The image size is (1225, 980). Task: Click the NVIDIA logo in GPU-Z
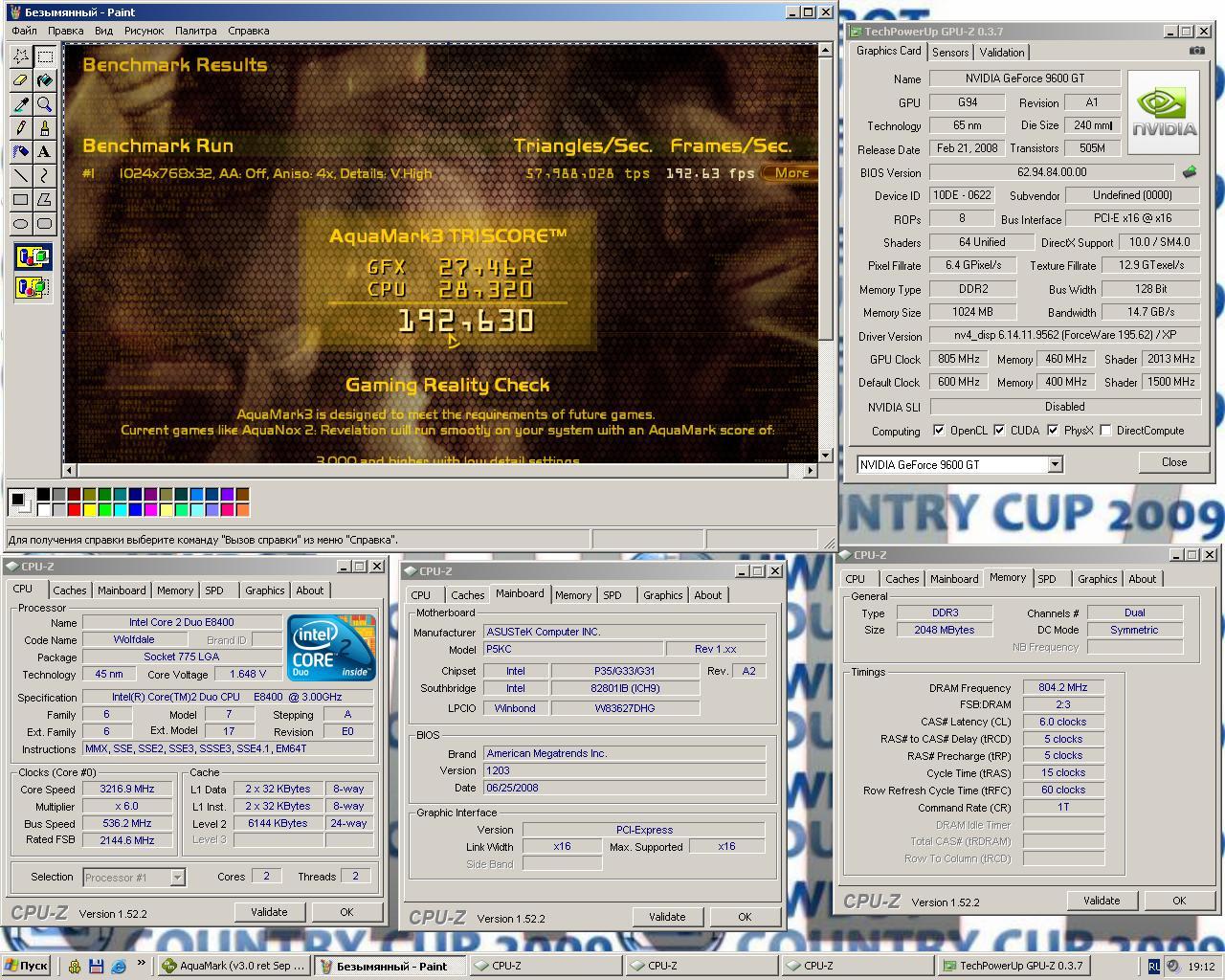(x=1164, y=112)
